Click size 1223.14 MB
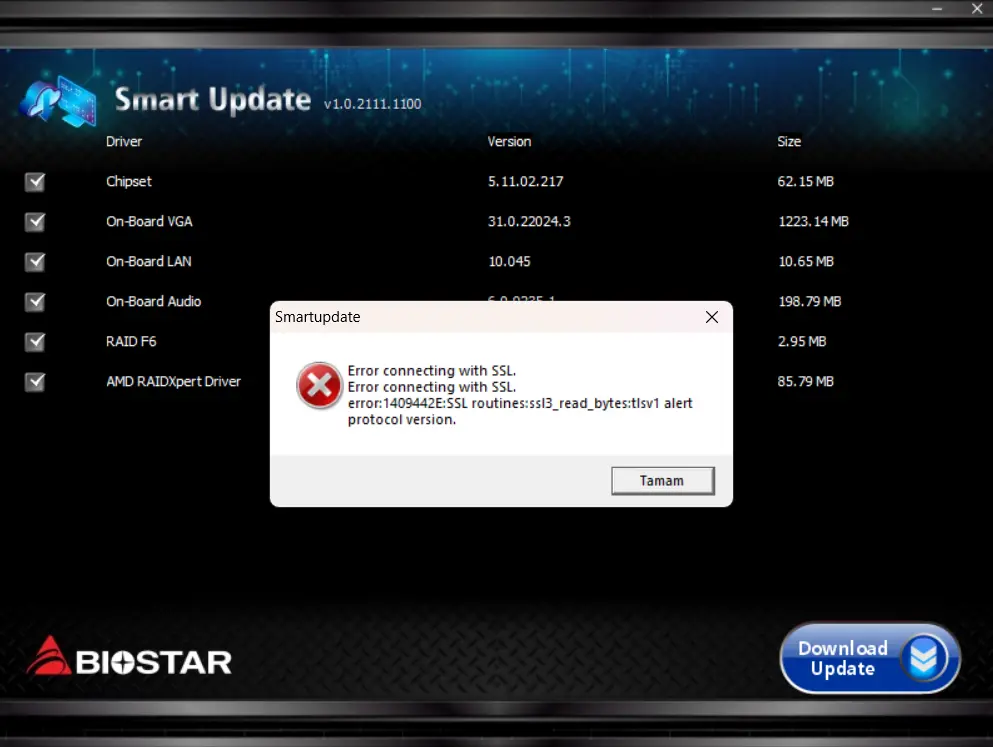Viewport: 993px width, 747px height. [x=814, y=222]
